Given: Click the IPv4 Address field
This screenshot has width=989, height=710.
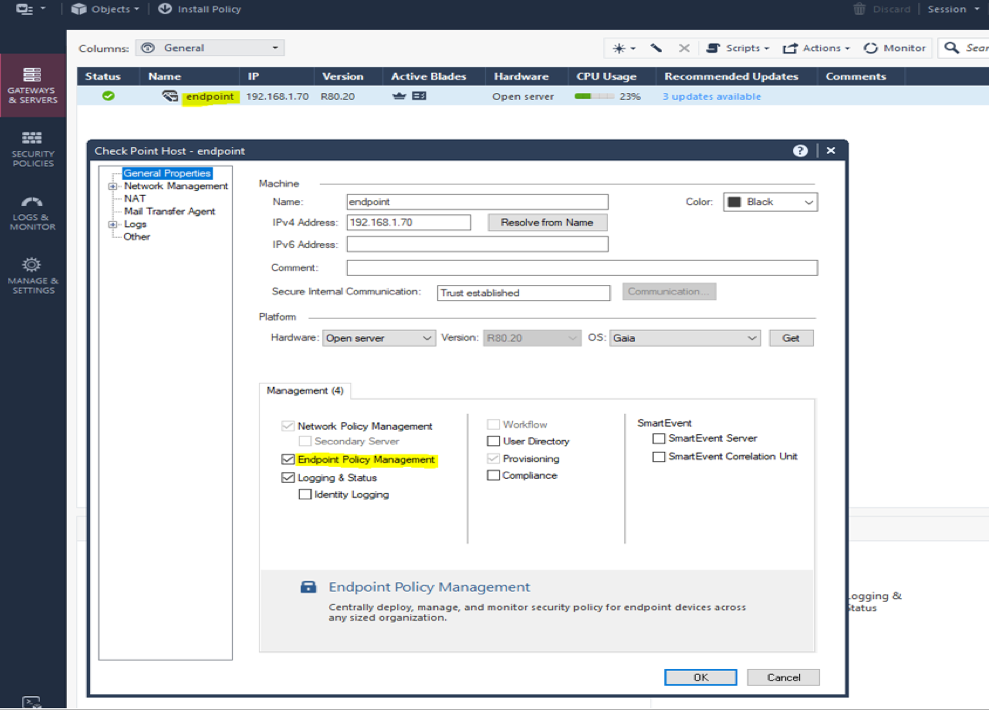Looking at the screenshot, I should point(409,223).
